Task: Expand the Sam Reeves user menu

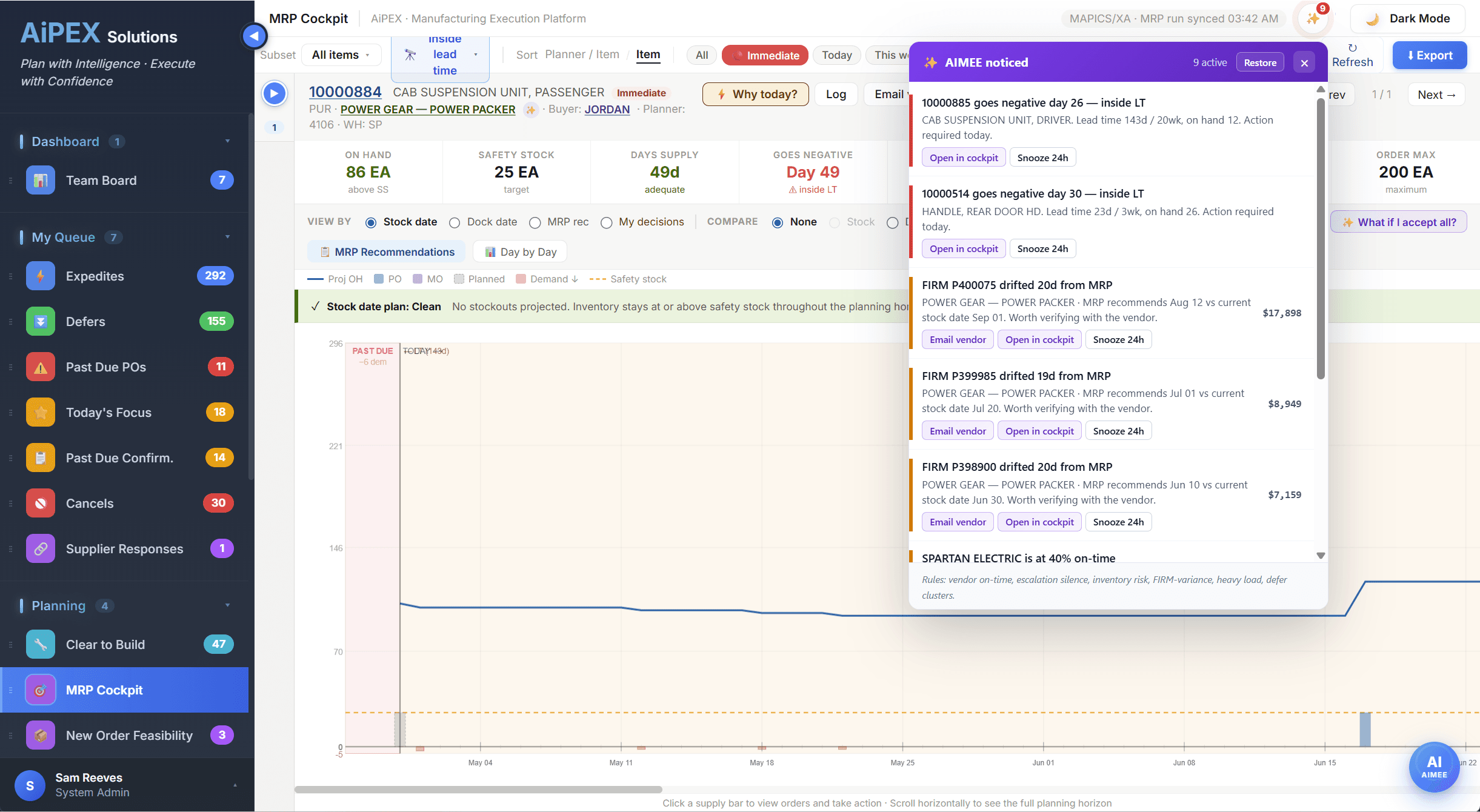Action: (235, 785)
